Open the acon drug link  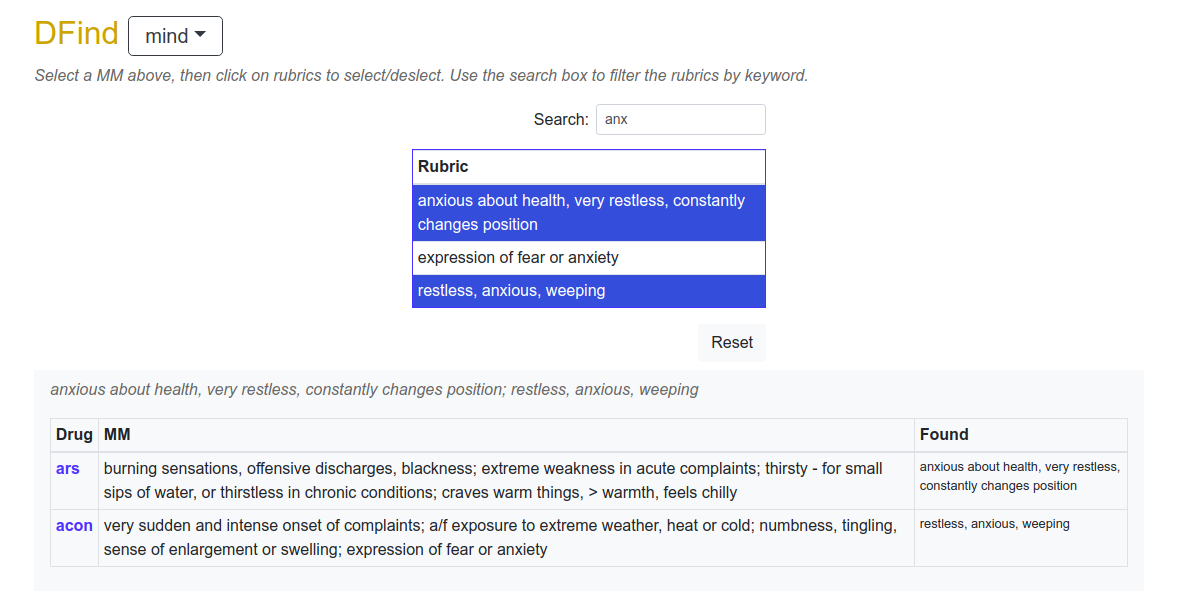coord(74,526)
